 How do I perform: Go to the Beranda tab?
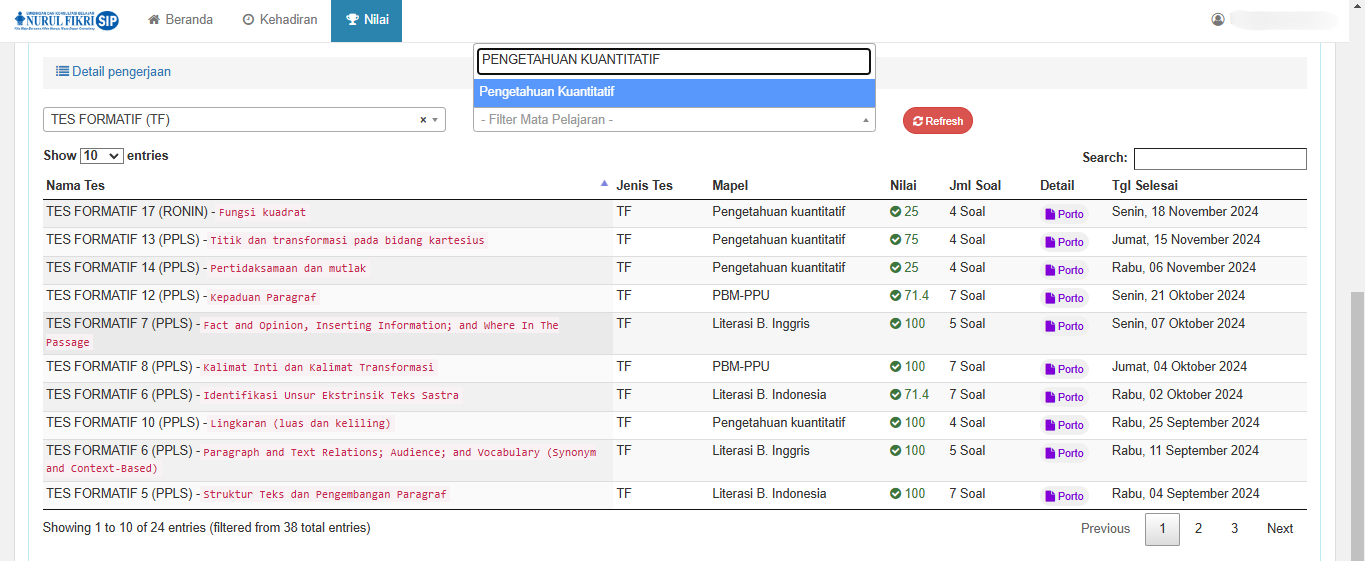[x=181, y=20]
